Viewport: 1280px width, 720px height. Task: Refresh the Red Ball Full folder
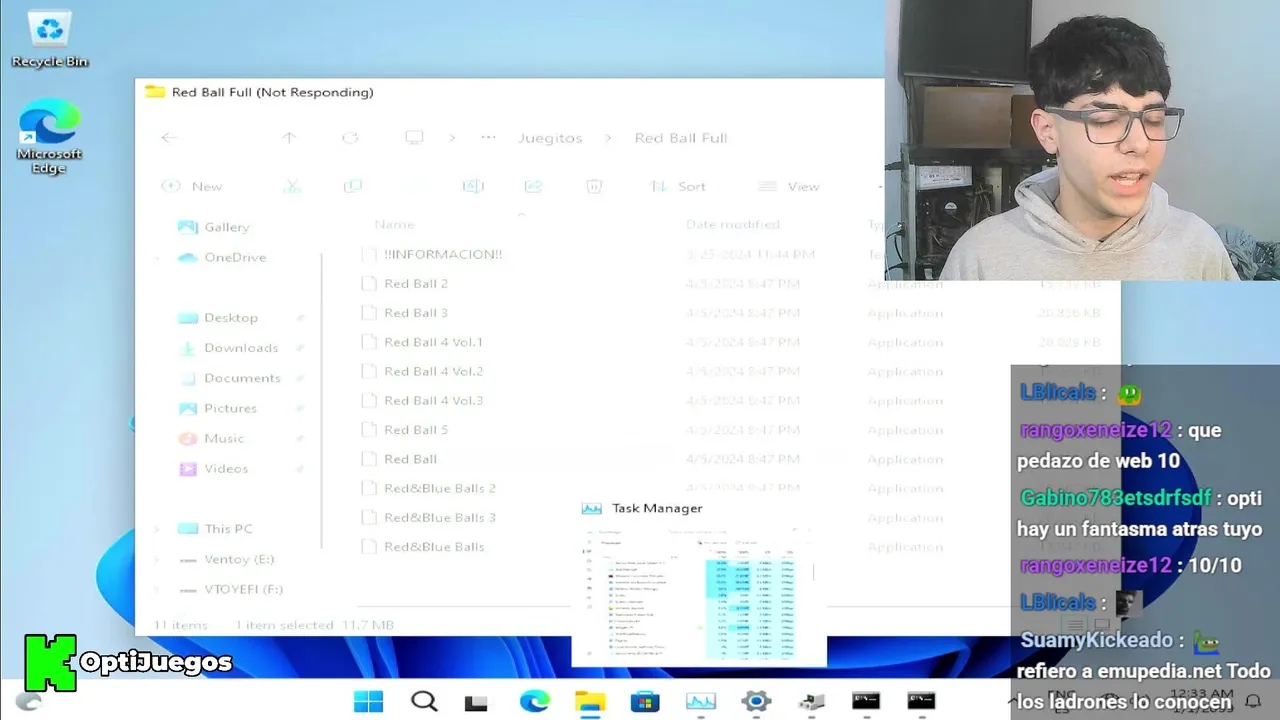350,138
